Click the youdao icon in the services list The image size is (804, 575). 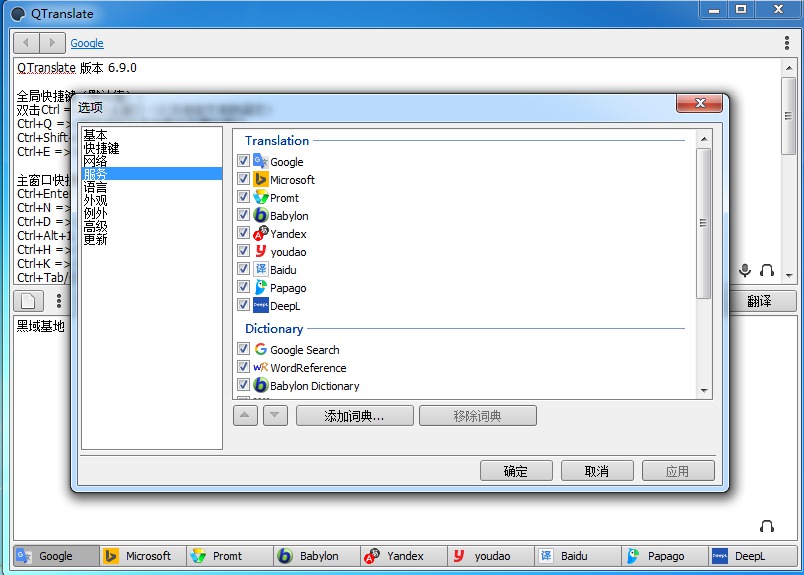pos(260,251)
